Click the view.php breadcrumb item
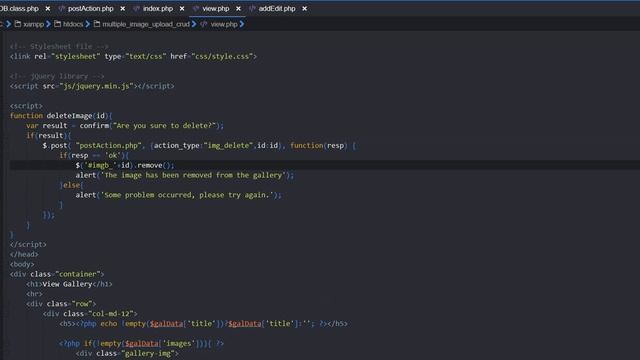This screenshot has width=640, height=360. point(224,24)
